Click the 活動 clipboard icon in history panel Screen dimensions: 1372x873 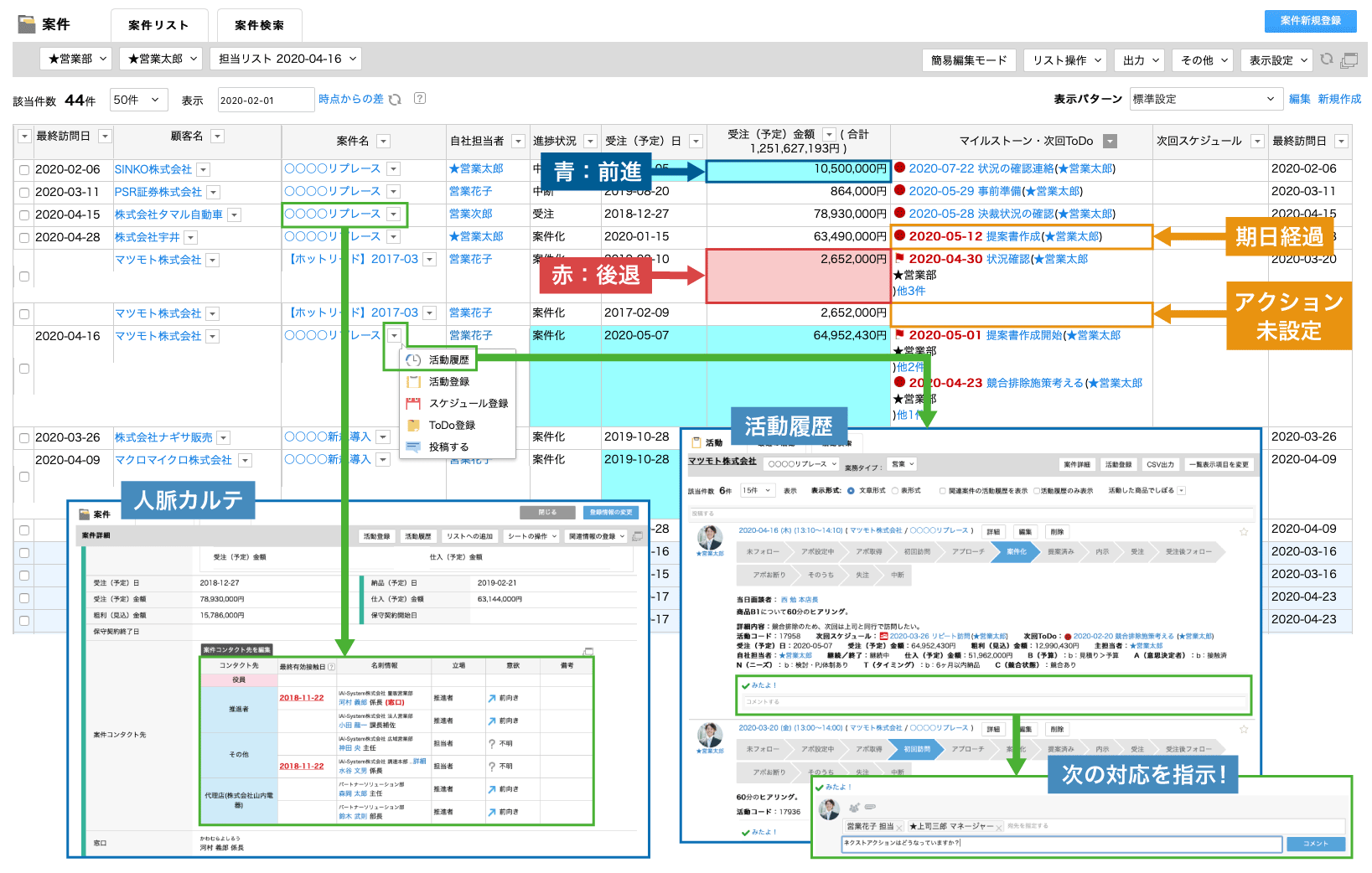(x=696, y=442)
